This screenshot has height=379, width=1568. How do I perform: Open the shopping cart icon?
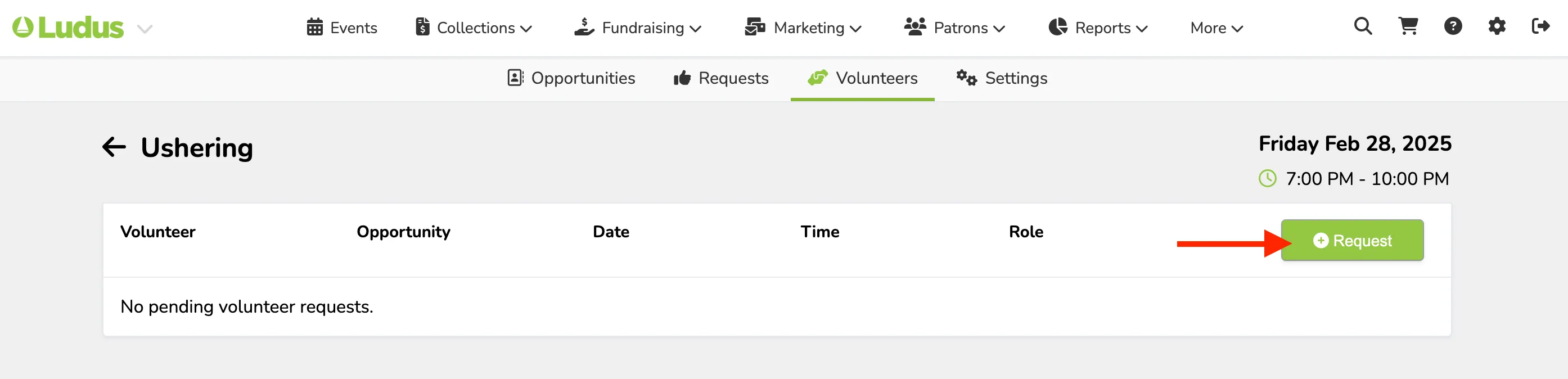tap(1408, 27)
